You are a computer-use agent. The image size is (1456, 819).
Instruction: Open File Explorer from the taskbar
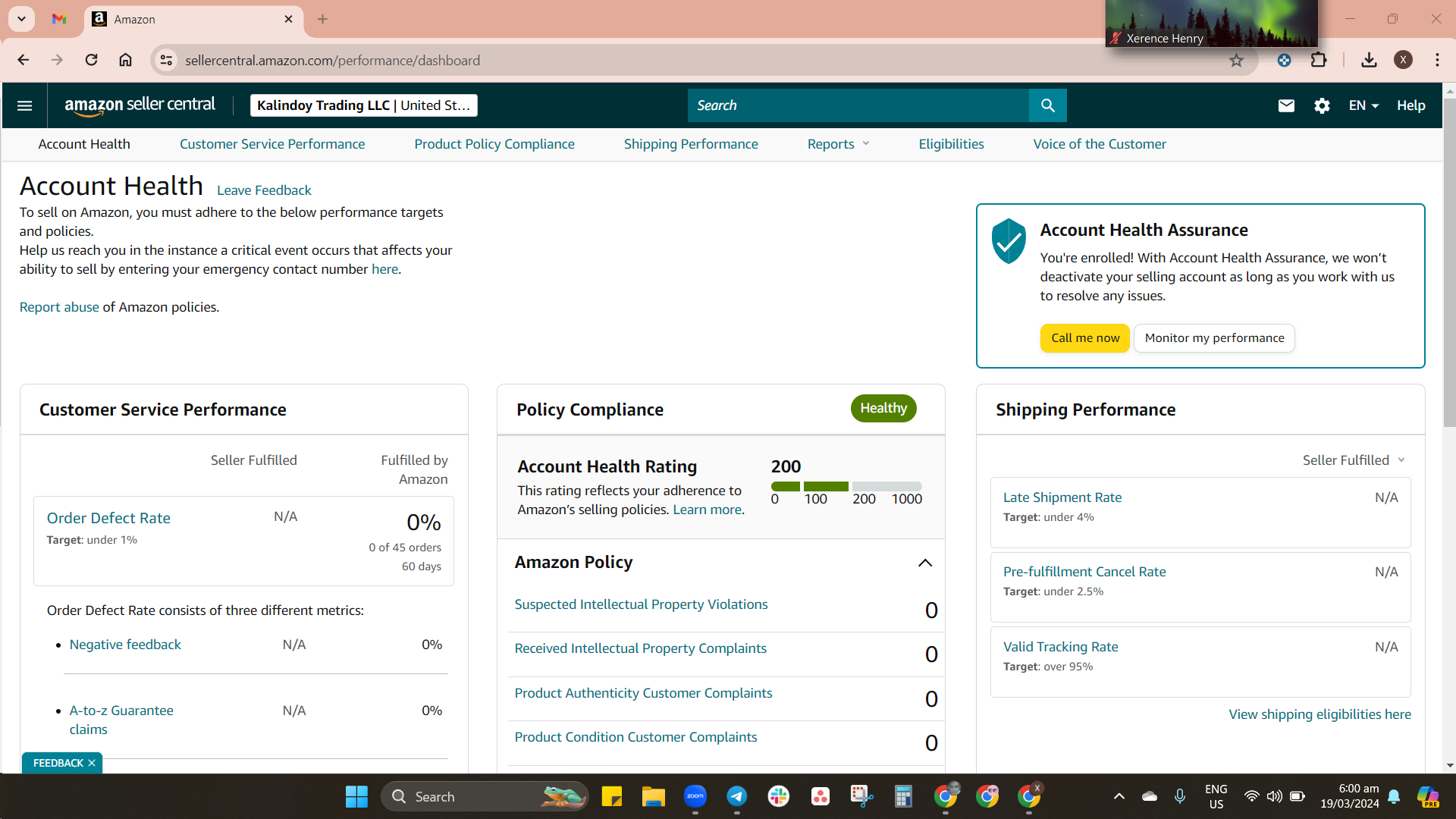(653, 796)
